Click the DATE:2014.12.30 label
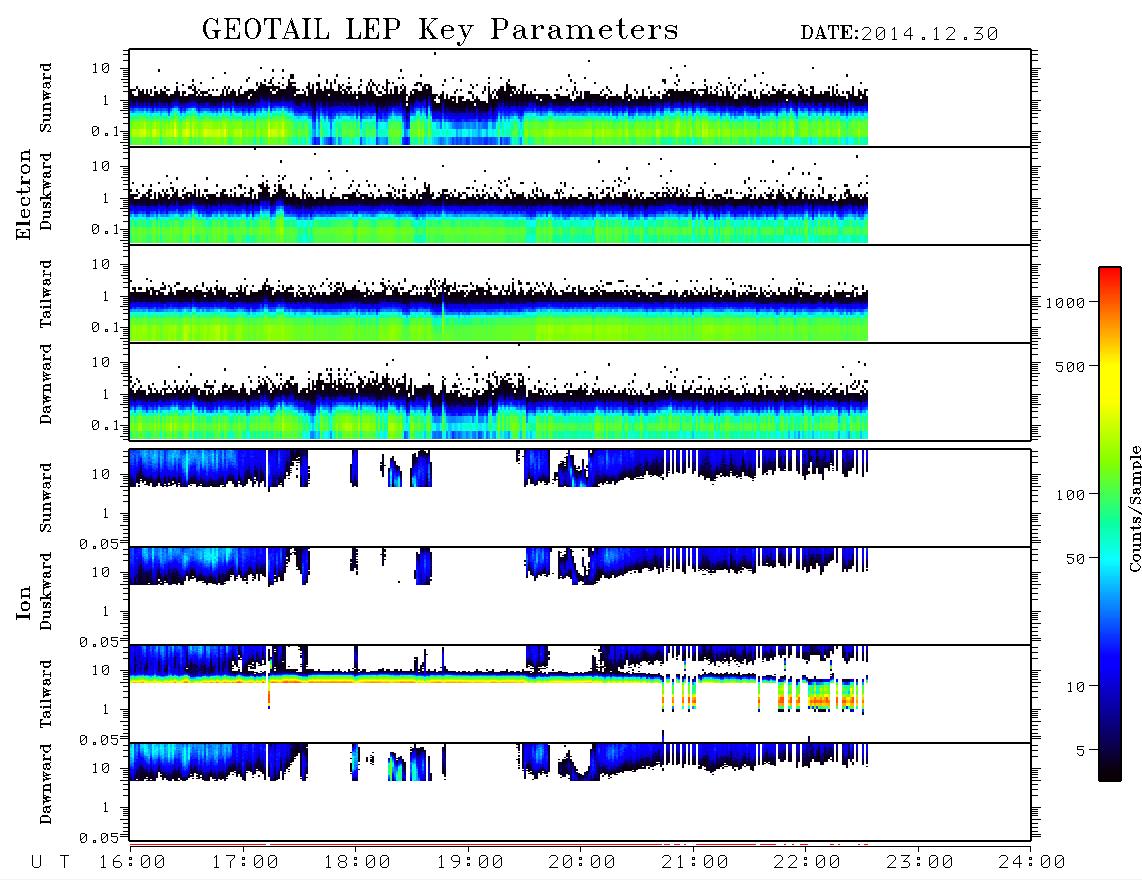The image size is (1142, 880). pyautogui.click(x=899, y=34)
